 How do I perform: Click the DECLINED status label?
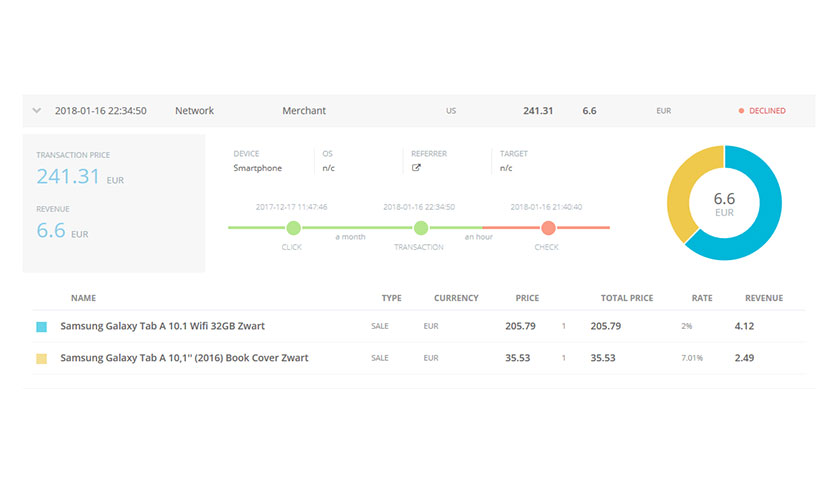(767, 111)
